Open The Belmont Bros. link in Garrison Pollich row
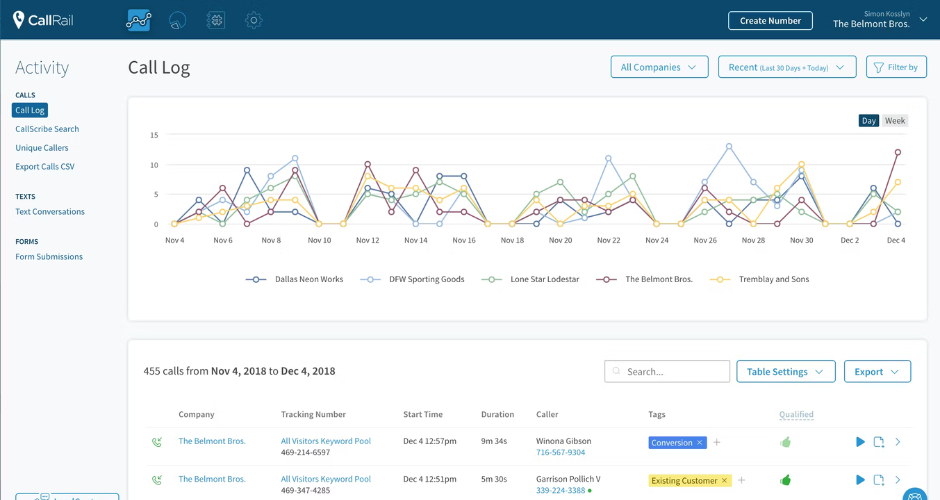The image size is (940, 500). click(212, 479)
